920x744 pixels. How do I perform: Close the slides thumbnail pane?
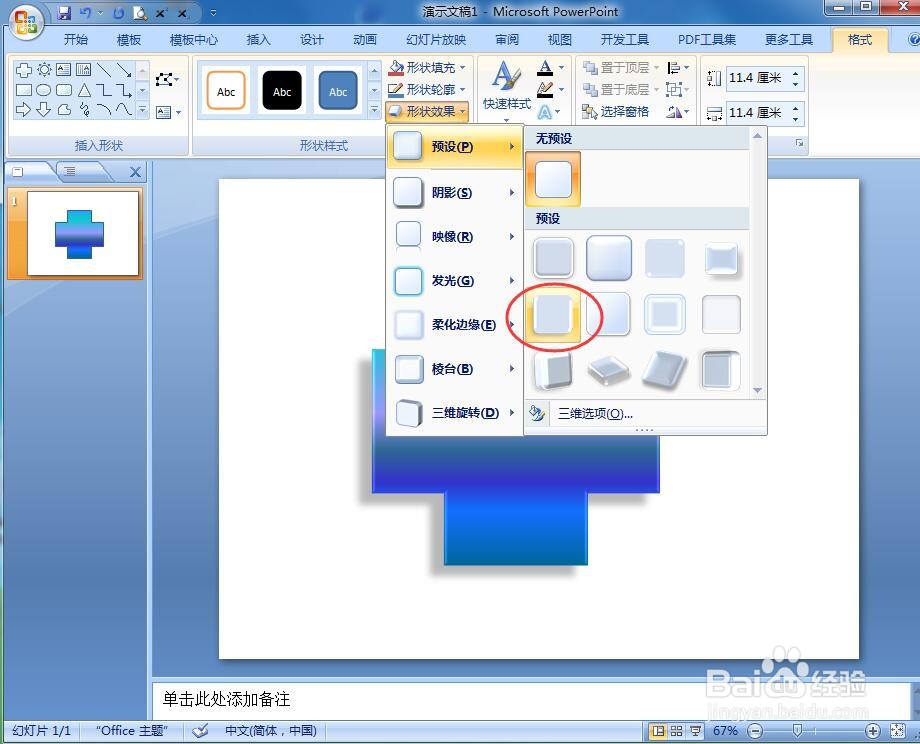point(135,172)
